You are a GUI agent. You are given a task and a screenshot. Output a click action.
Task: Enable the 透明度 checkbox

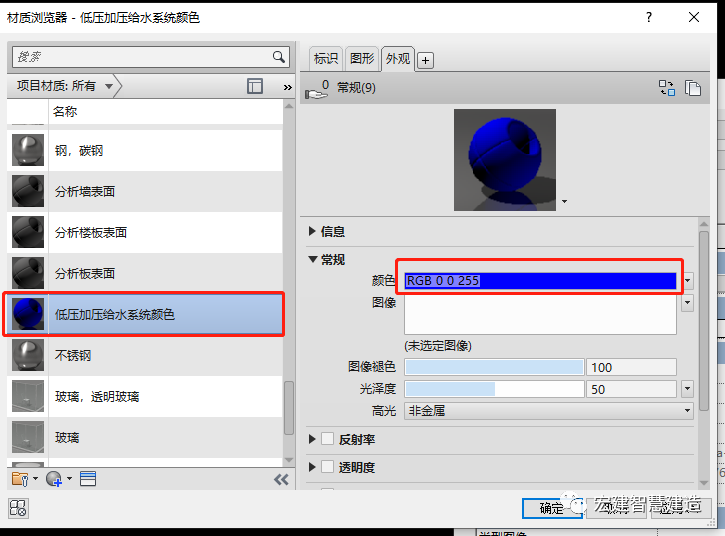tap(327, 467)
